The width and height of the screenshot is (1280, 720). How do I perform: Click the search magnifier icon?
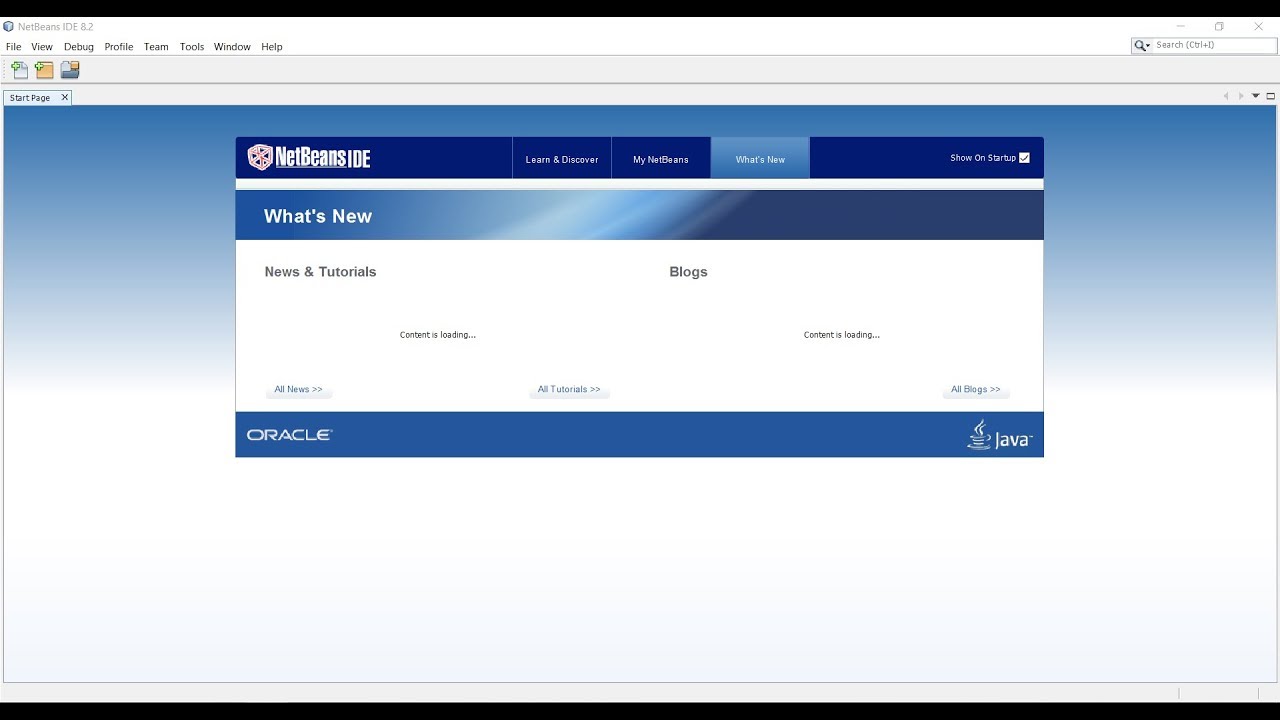pos(1142,45)
